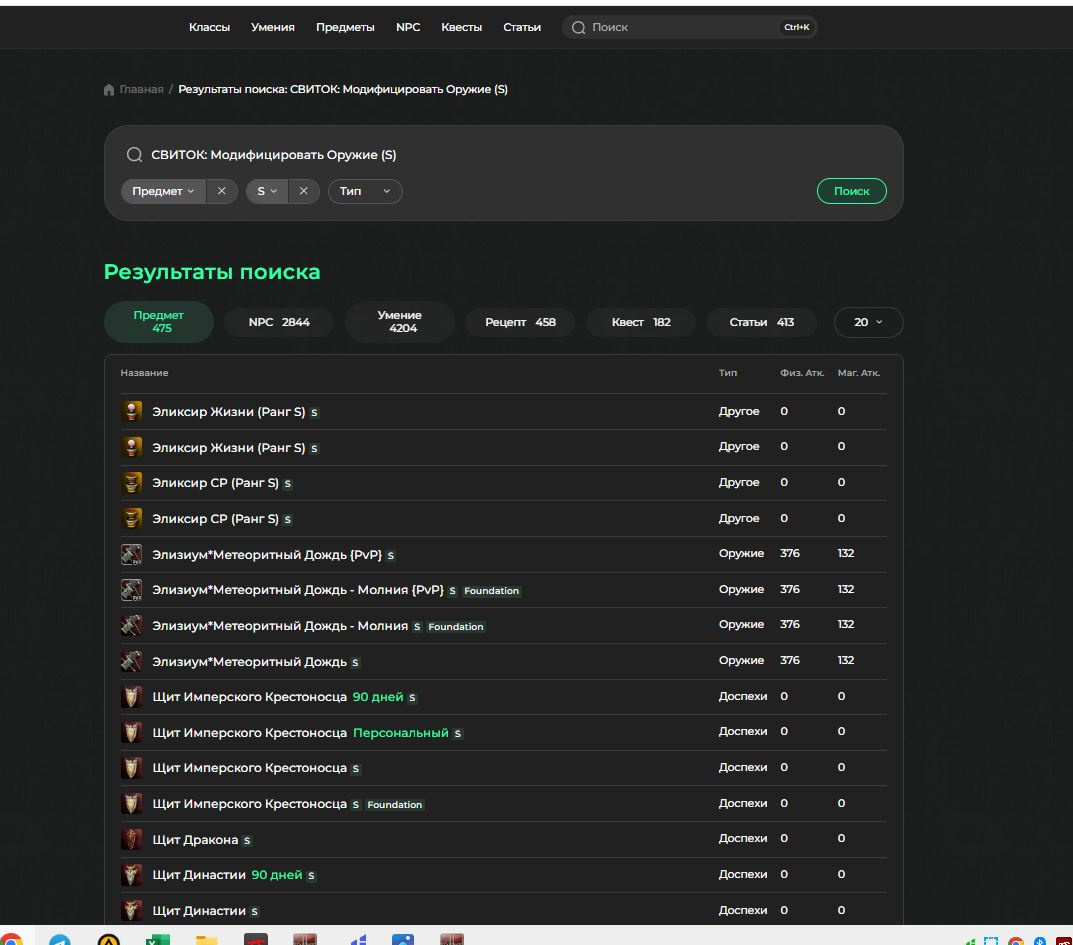Screen dimensions: 1073x945
Task: Select the Квест 182 results tab
Action: tap(641, 322)
